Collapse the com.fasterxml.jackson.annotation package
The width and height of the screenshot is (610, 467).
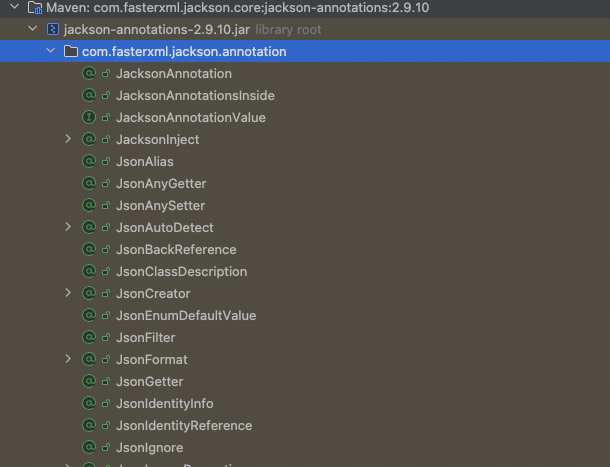[x=51, y=52]
